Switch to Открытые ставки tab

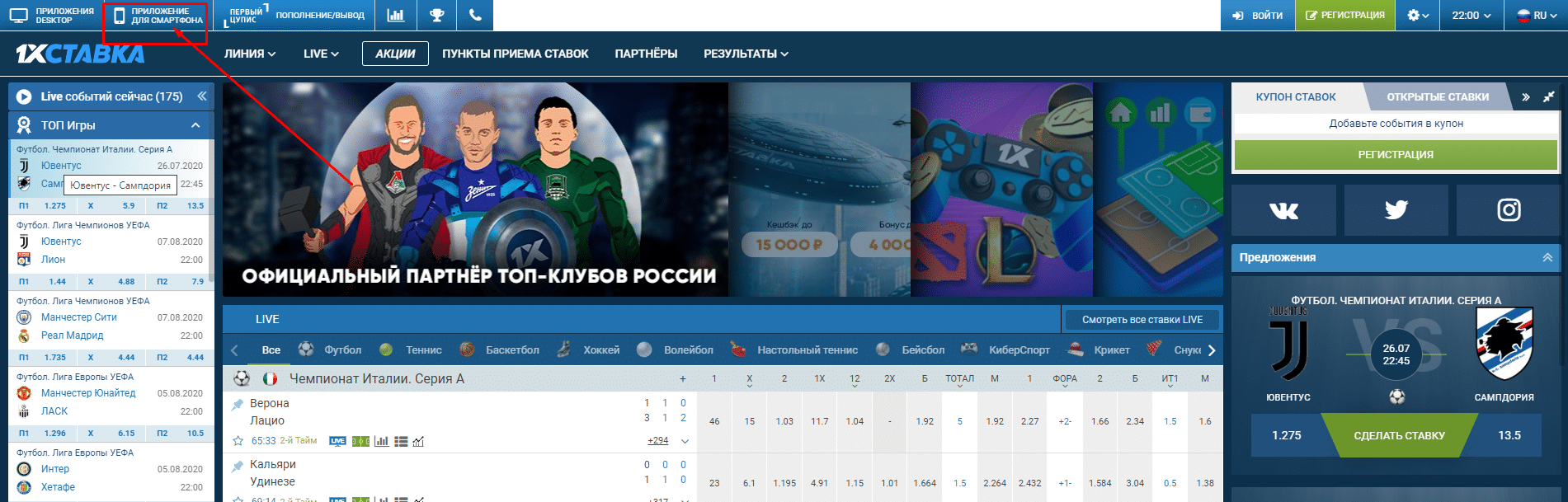click(x=1437, y=96)
